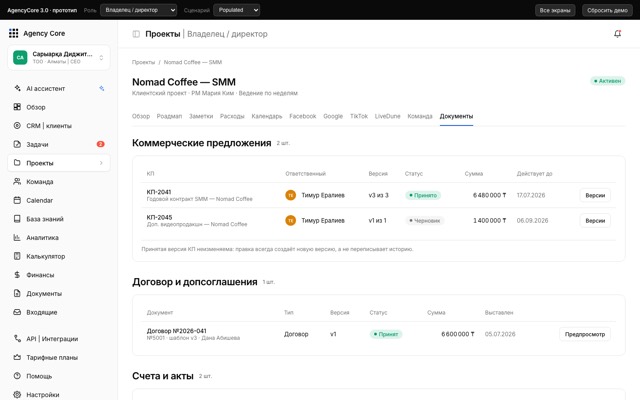Screen dimensions: 640x400
Task: Switch to the TikTok tab
Action: click(359, 116)
